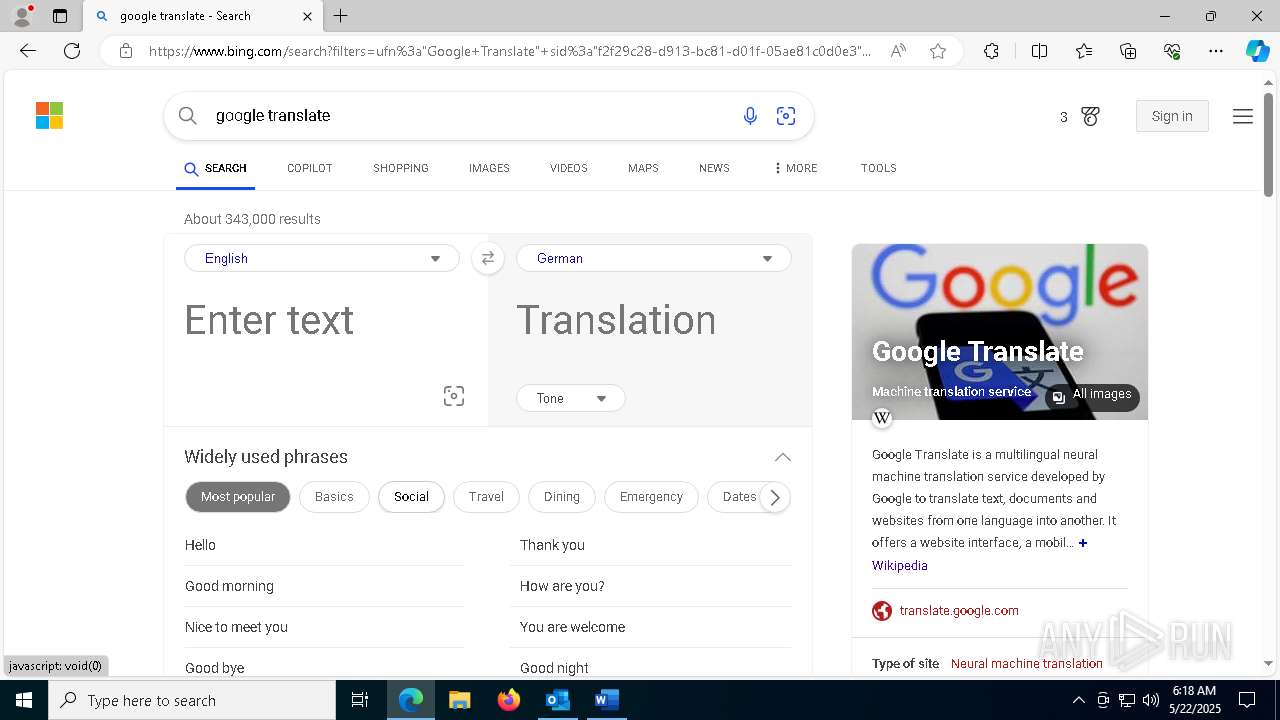This screenshot has height=720, width=1280.
Task: Open Edge Settings and more menu
Action: pyautogui.click(x=1216, y=51)
